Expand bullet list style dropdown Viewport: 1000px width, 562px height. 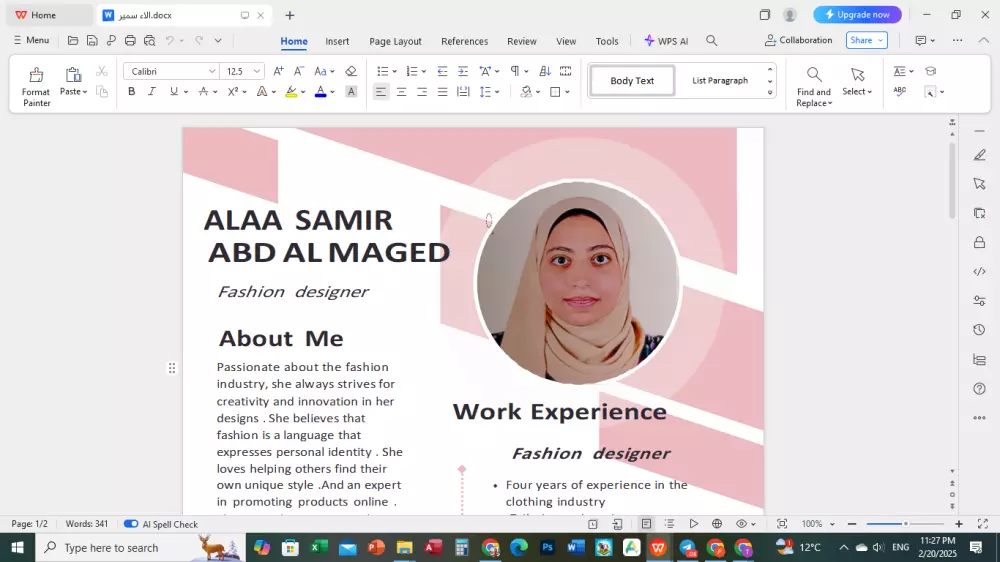click(394, 71)
